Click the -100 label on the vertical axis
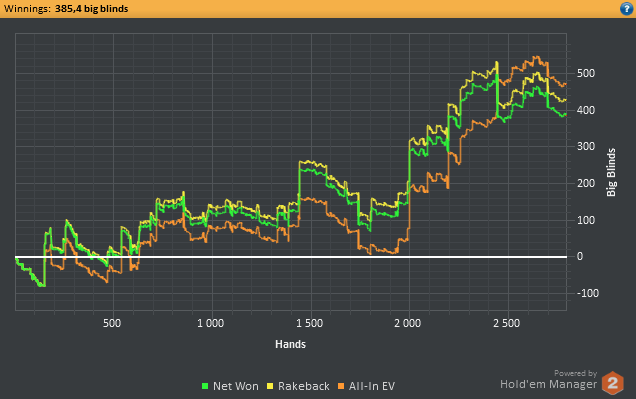Image resolution: width=636 pixels, height=399 pixels. pos(588,293)
